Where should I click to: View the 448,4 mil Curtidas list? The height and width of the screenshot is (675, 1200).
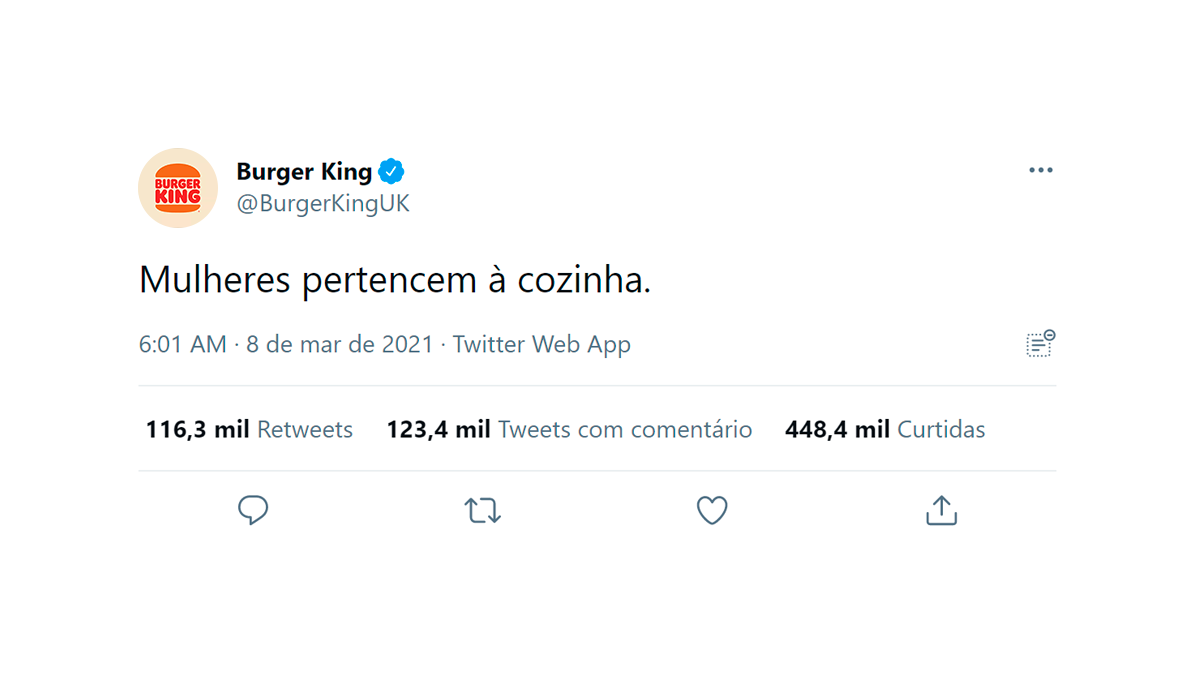point(885,430)
